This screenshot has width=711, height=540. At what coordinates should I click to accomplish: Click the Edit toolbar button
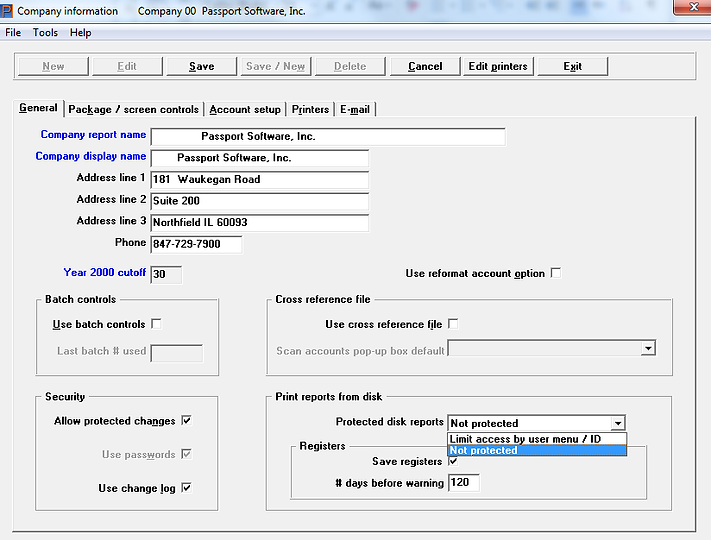[x=127, y=66]
